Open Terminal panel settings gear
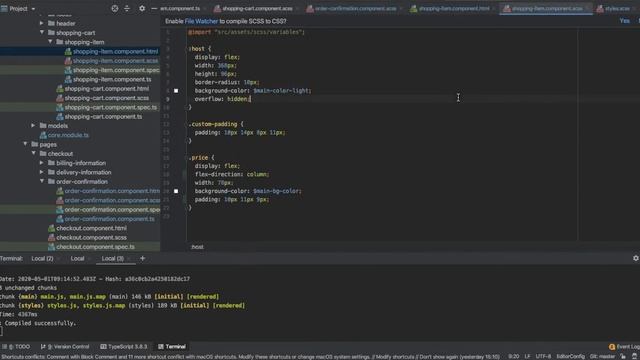Screen dimensions: 640x360 [636, 258]
